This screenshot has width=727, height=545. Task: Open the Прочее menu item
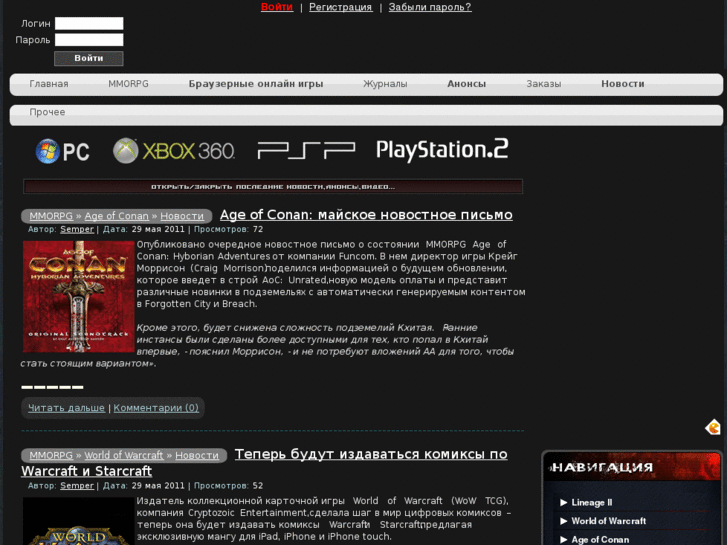pos(47,112)
